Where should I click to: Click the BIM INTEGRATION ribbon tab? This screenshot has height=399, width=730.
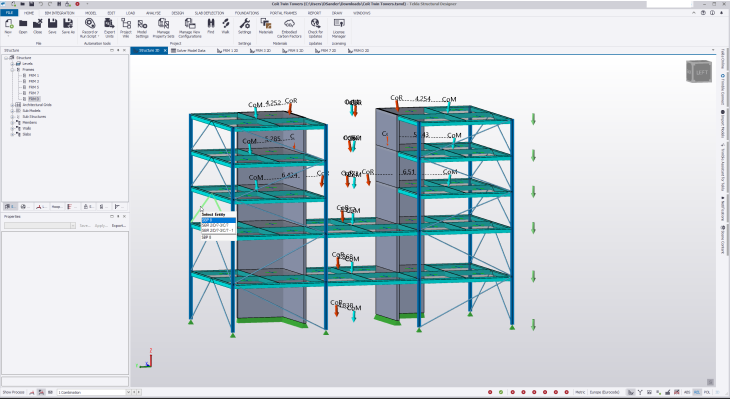60,13
